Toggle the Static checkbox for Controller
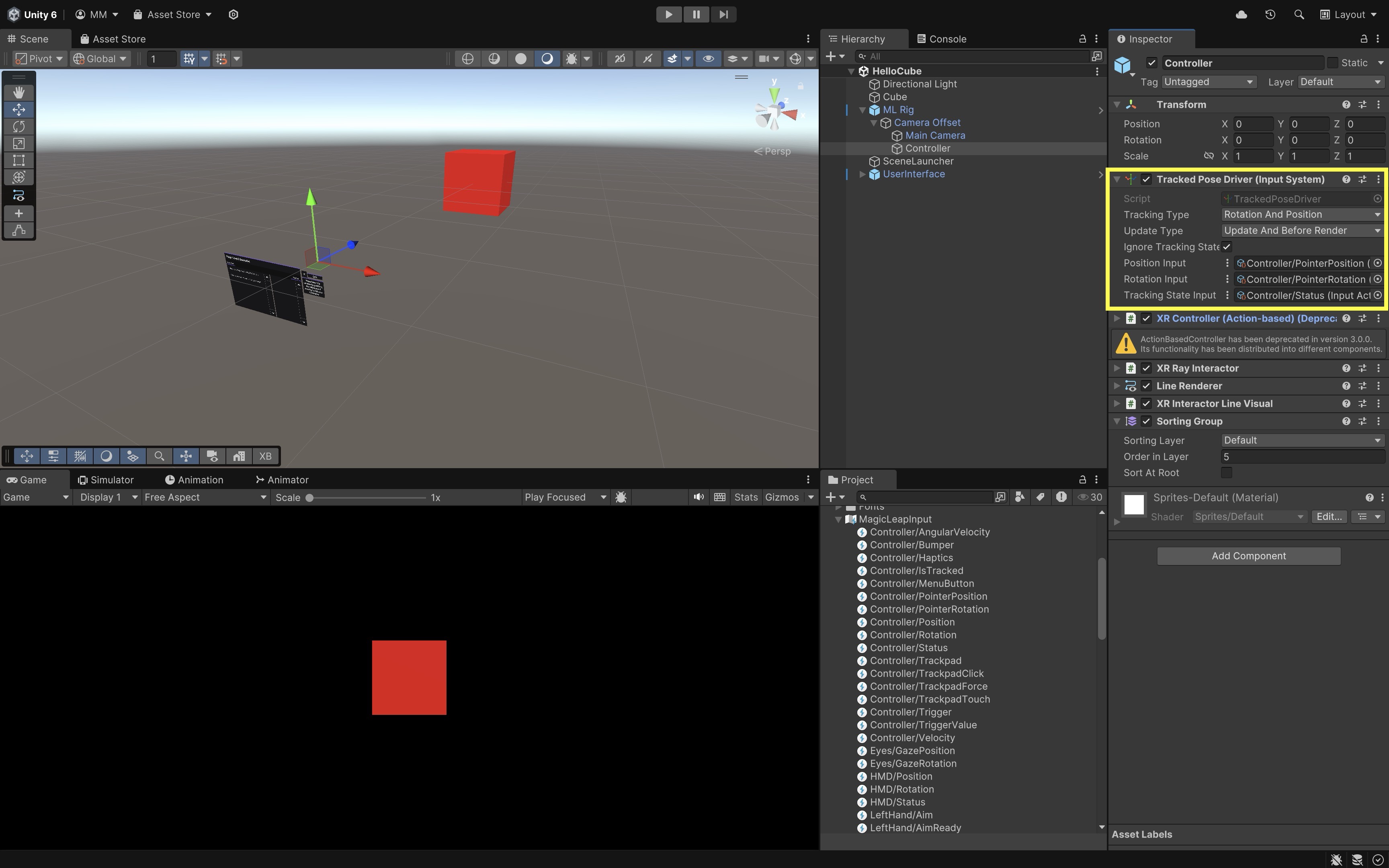Screen dimensions: 1389x868 [x=1333, y=63]
